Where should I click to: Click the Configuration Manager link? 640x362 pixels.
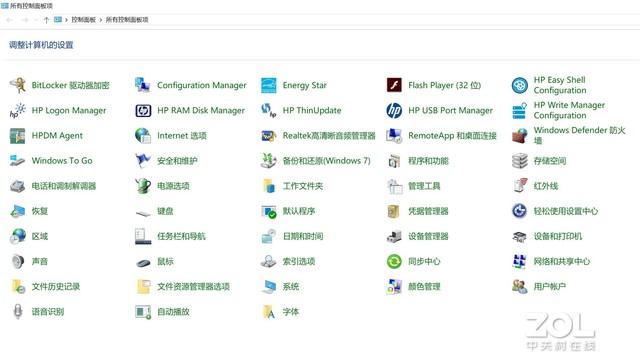[x=202, y=85]
